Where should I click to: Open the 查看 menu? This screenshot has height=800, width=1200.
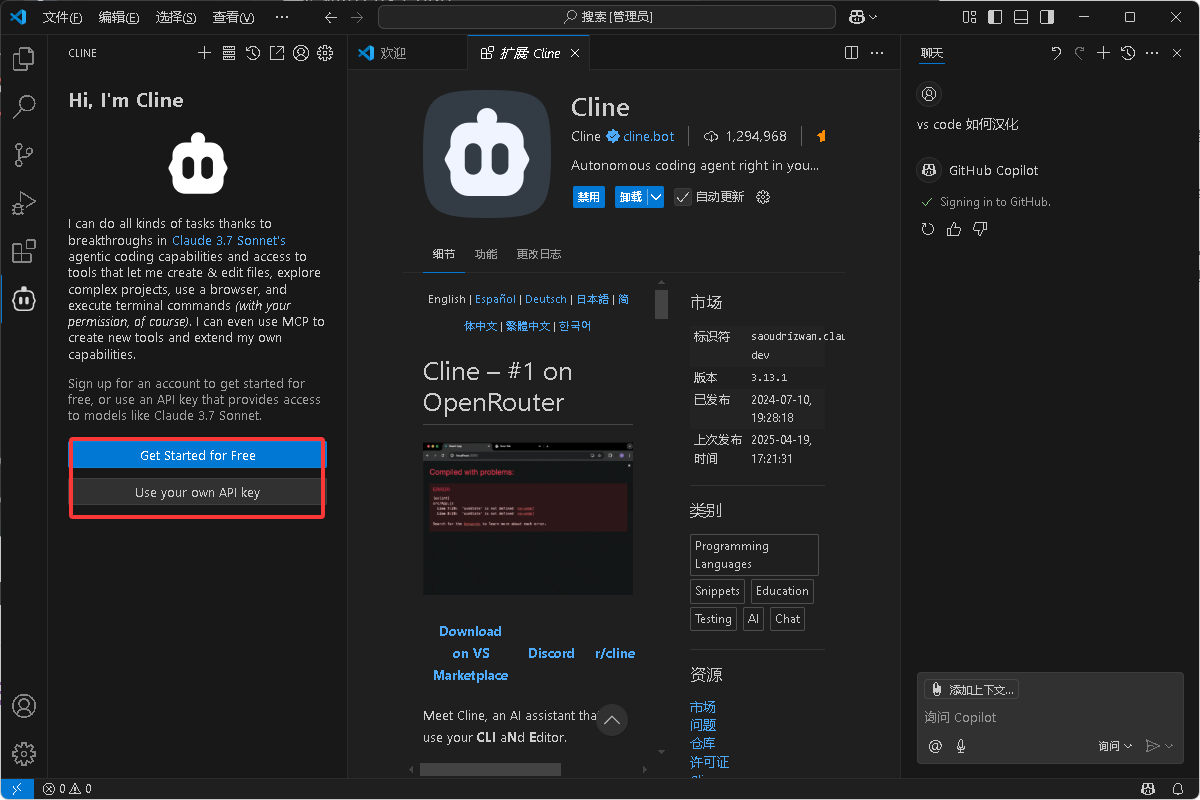click(x=233, y=17)
